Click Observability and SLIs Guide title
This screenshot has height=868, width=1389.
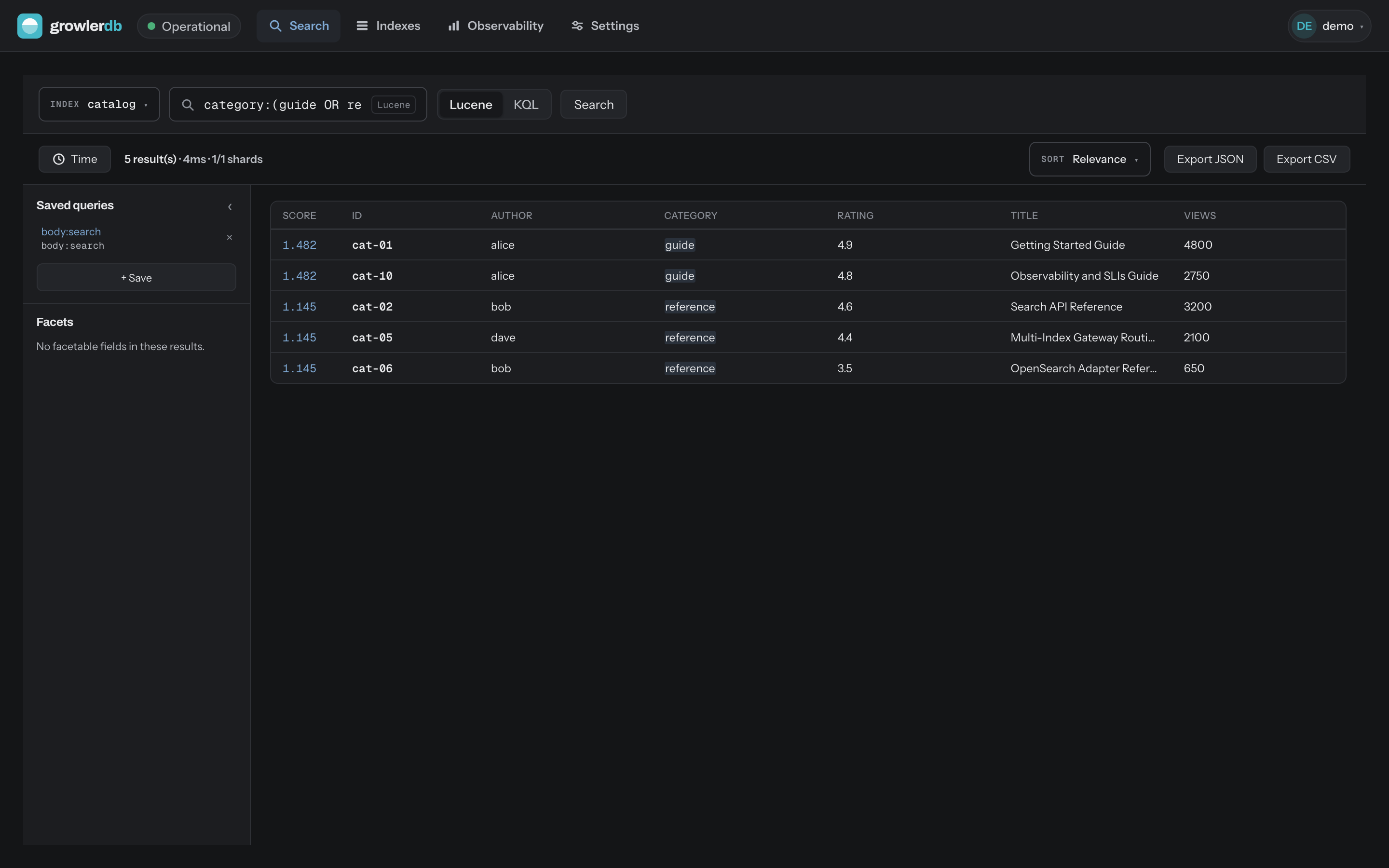(1084, 276)
